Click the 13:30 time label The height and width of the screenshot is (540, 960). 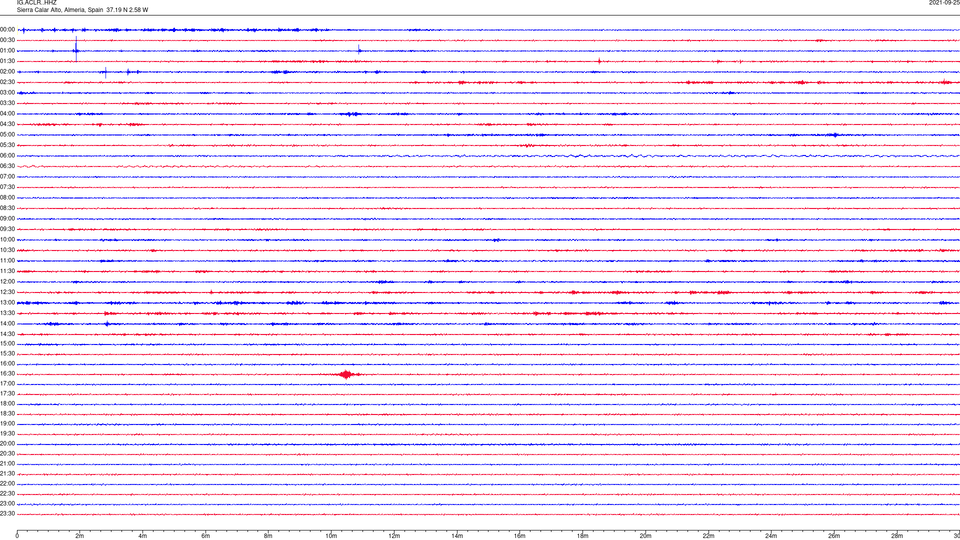coord(7,313)
